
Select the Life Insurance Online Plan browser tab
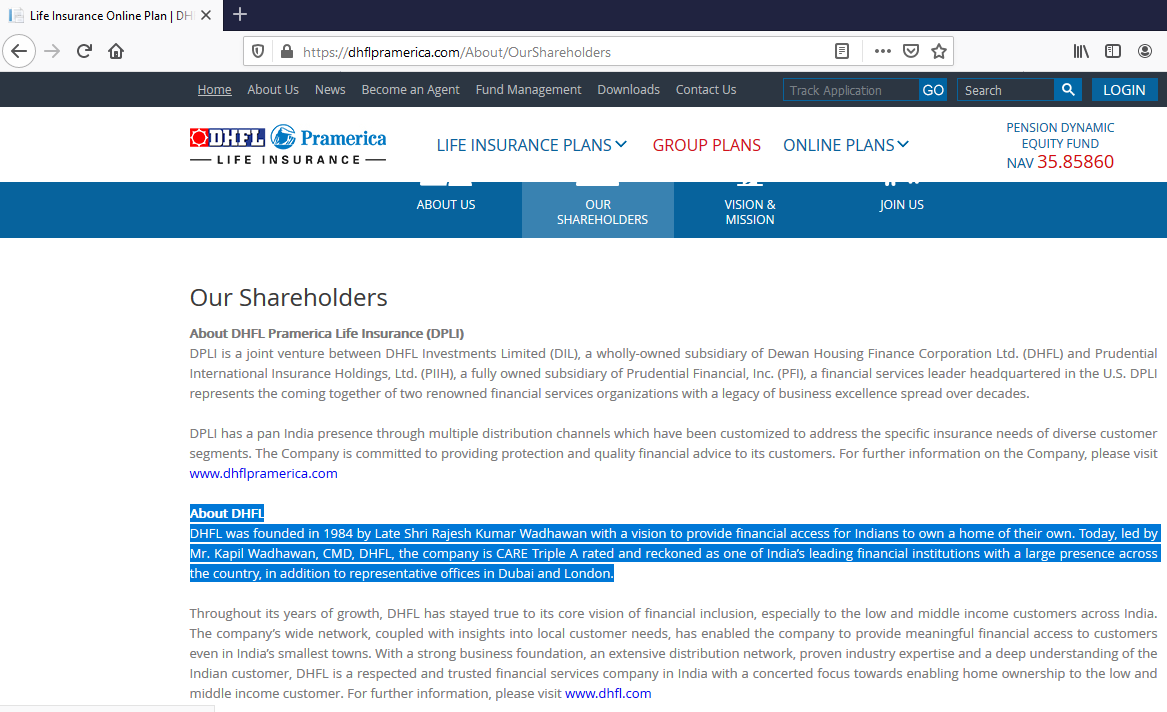[x=112, y=15]
